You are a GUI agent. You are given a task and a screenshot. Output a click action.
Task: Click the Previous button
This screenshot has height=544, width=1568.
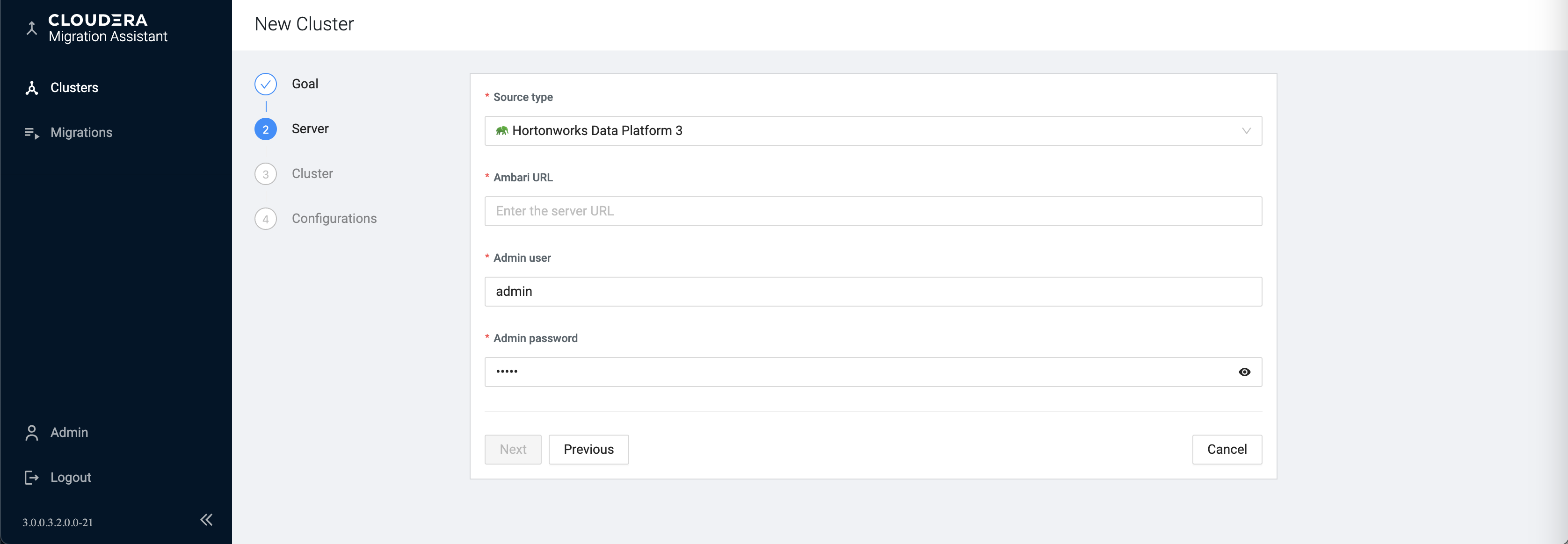[x=588, y=450]
